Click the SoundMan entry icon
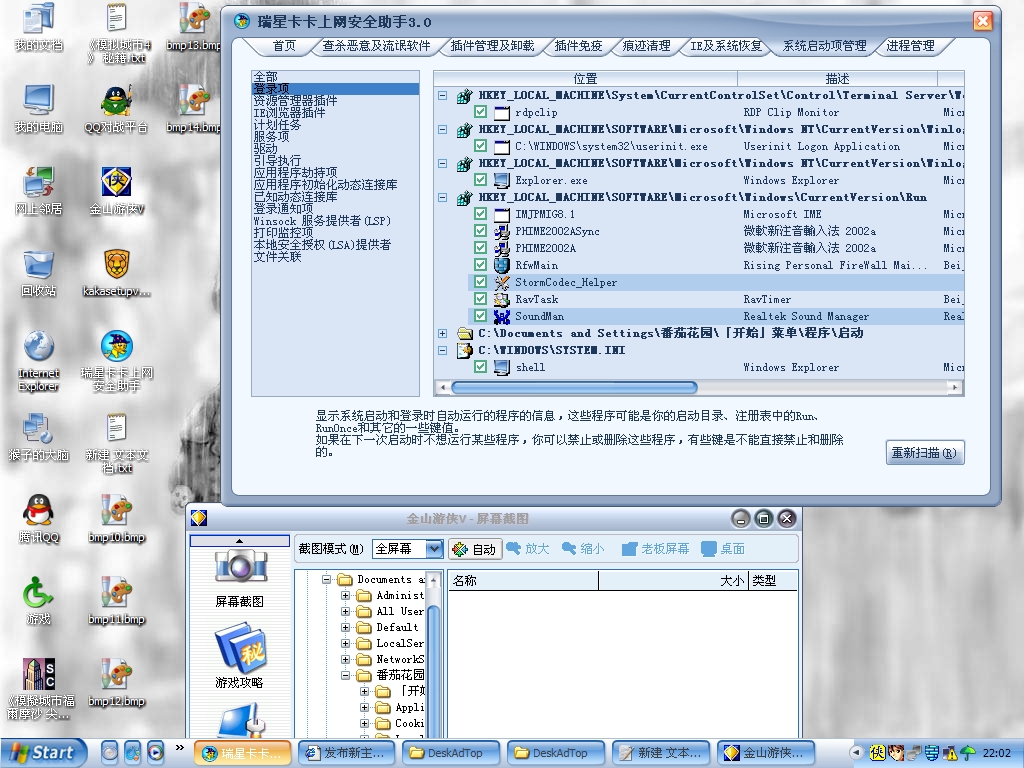Screen dimensions: 1024x768 [502, 316]
